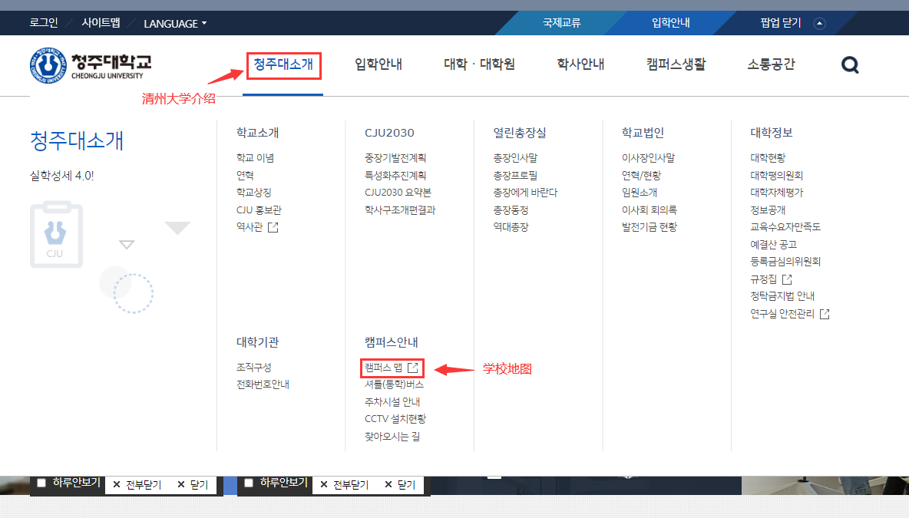Open 셔틀(통학)버스 link
The image size is (910, 519).
click(394, 385)
